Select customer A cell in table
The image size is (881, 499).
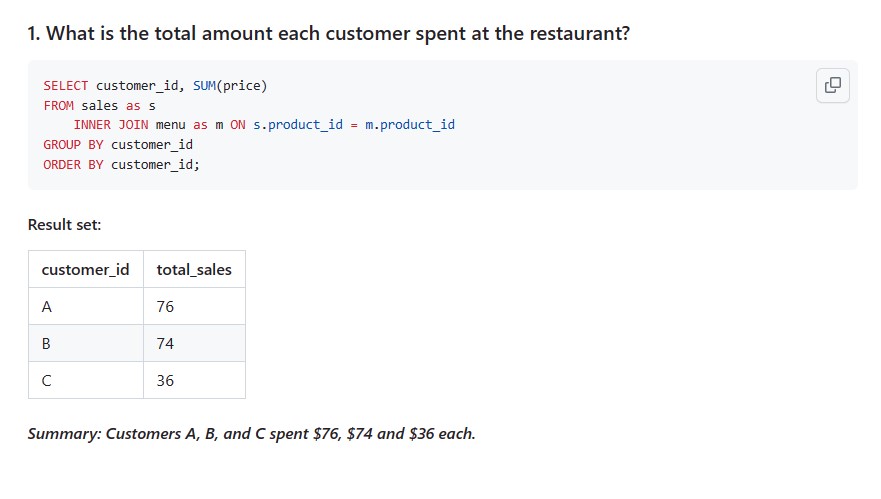tap(85, 306)
